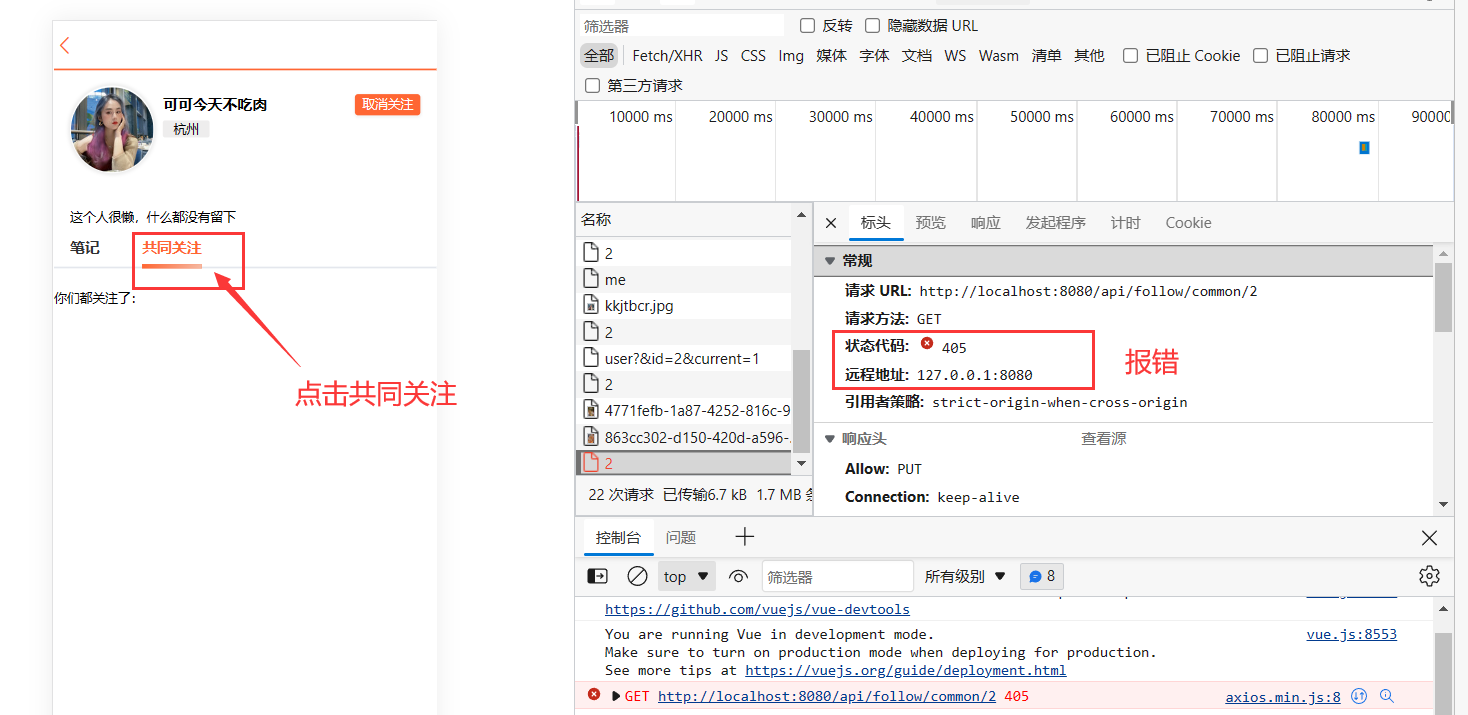Screen dimensions: 1468x715
Task: Close the request details pane
Action: pyautogui.click(x=831, y=223)
